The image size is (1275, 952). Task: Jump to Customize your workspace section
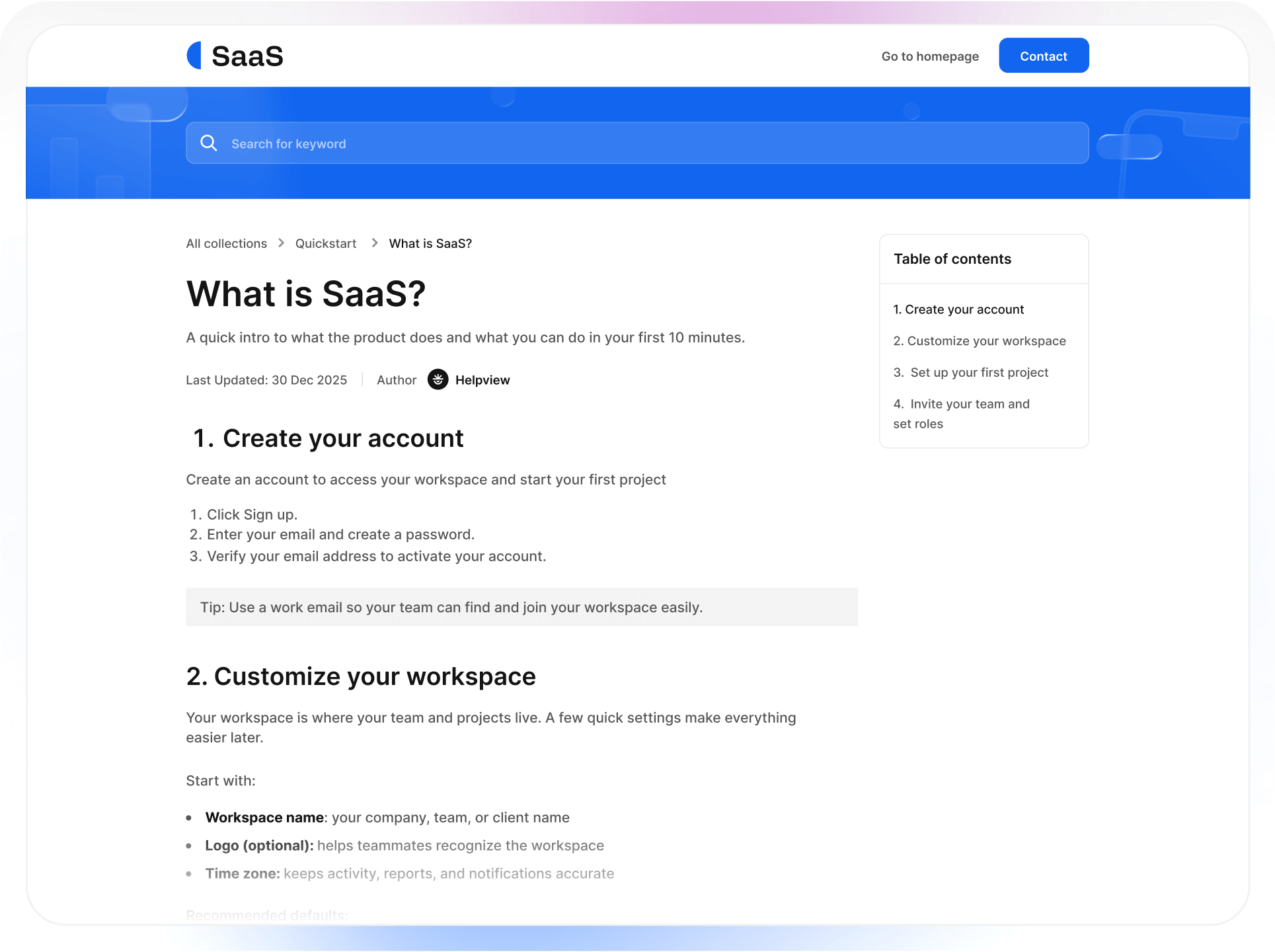[x=980, y=341]
